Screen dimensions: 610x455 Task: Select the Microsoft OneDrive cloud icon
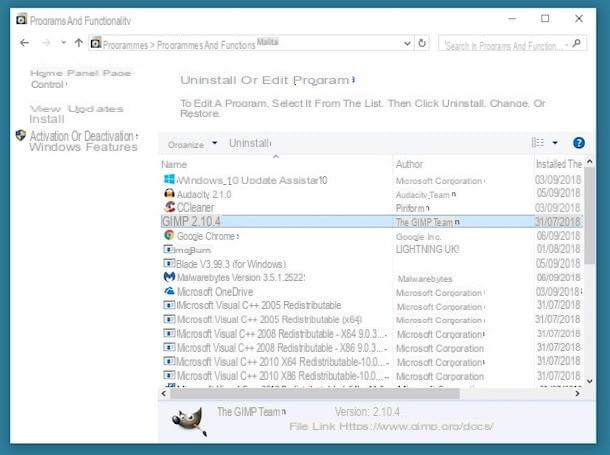[x=169, y=291]
